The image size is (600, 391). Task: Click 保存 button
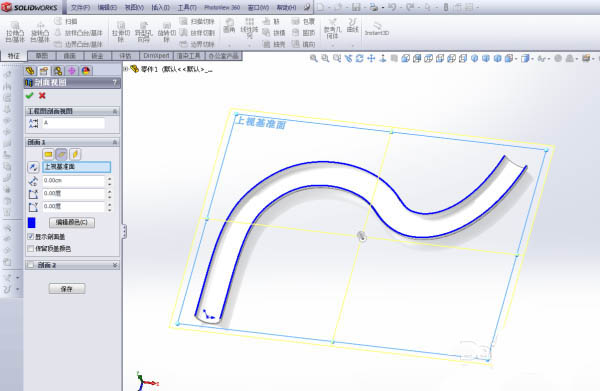pyautogui.click(x=67, y=289)
